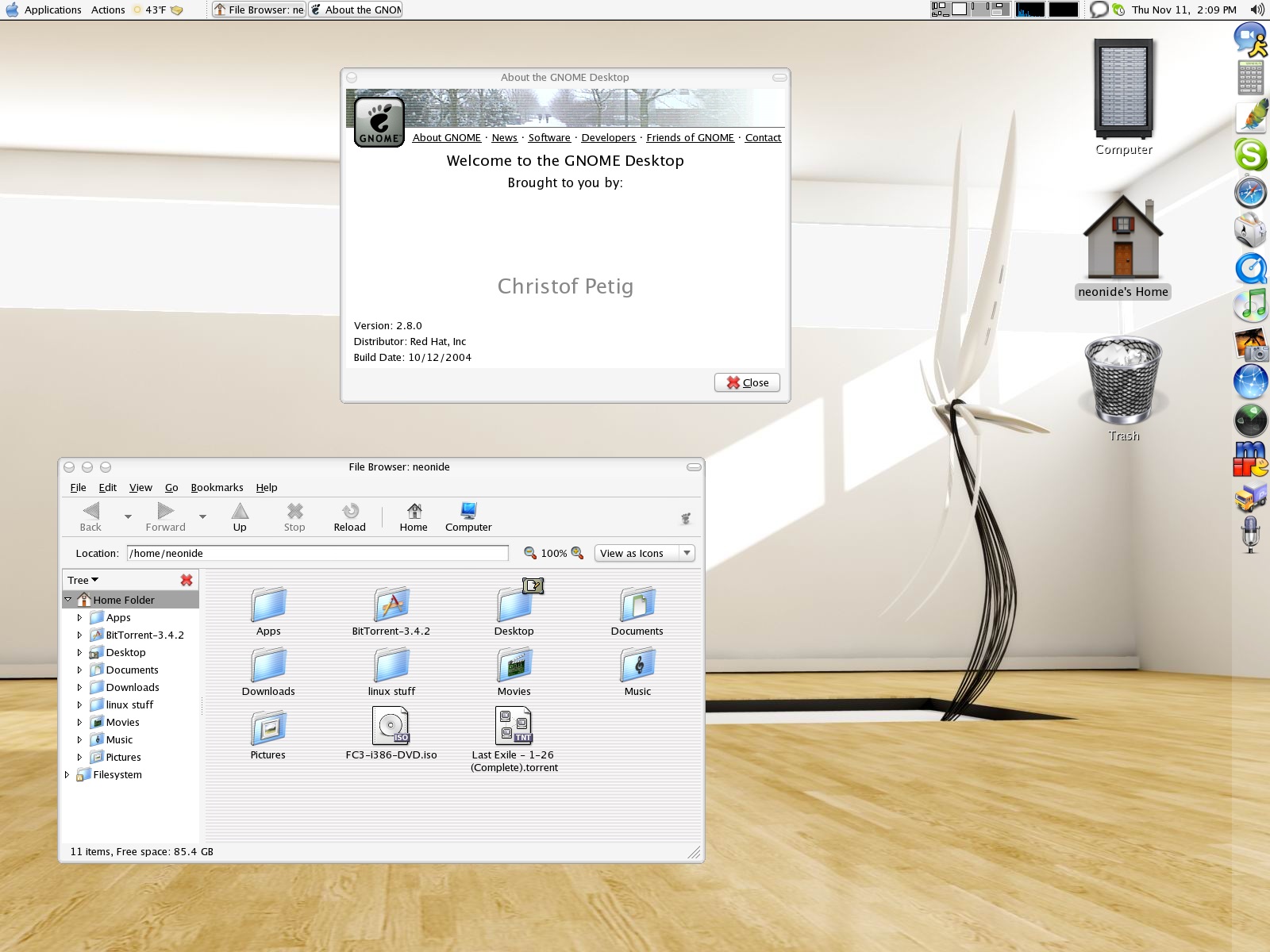Click the Forward arrow in File Browser toolbar

(165, 516)
